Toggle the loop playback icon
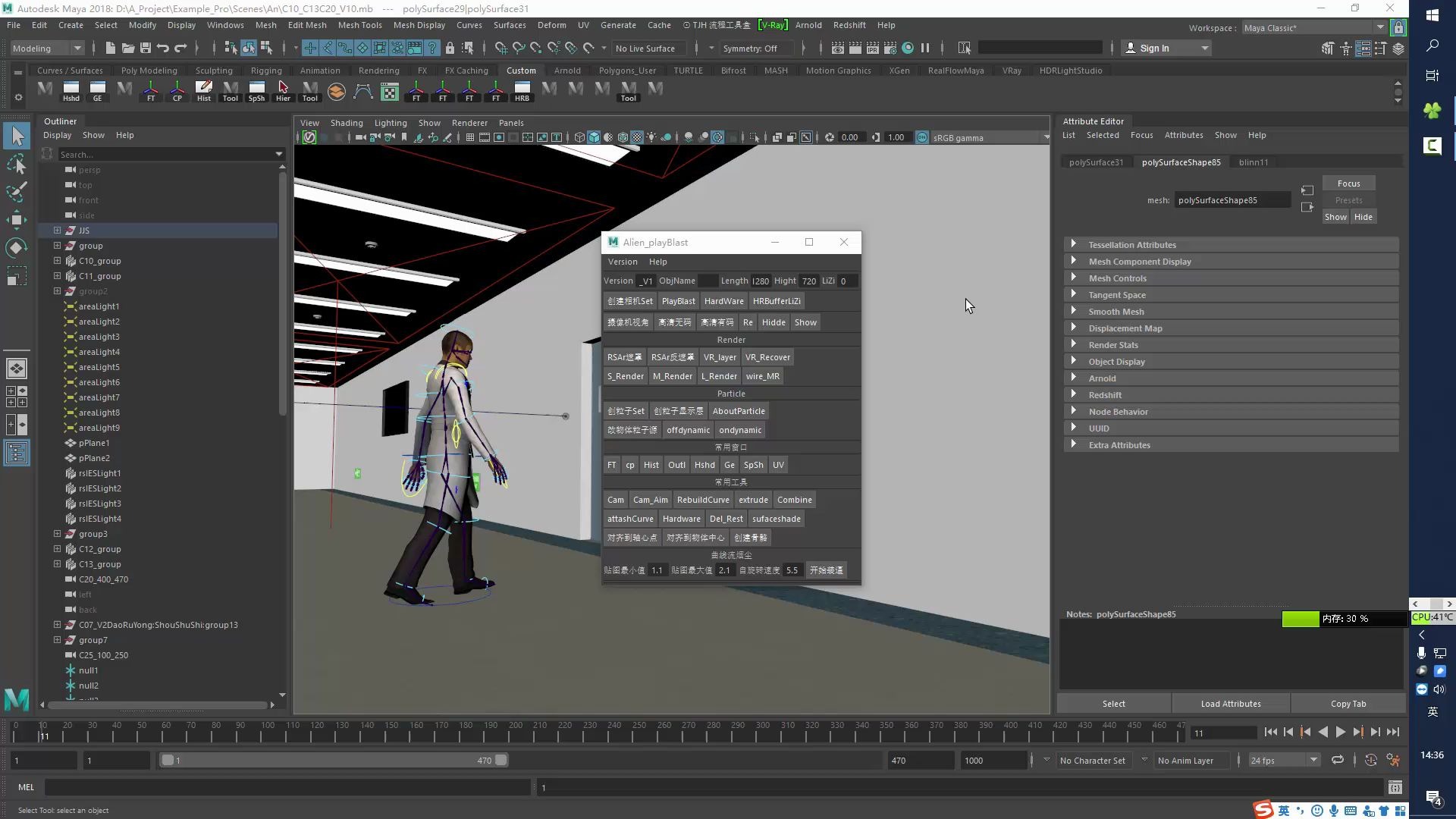 tap(1338, 760)
